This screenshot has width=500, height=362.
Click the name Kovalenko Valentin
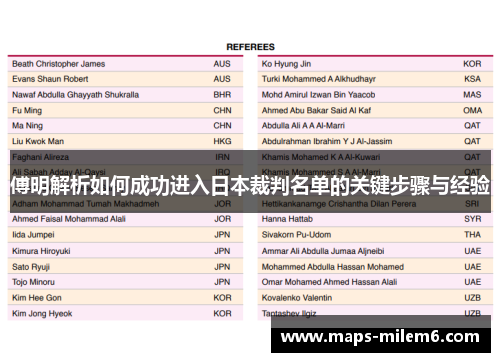tap(297, 298)
